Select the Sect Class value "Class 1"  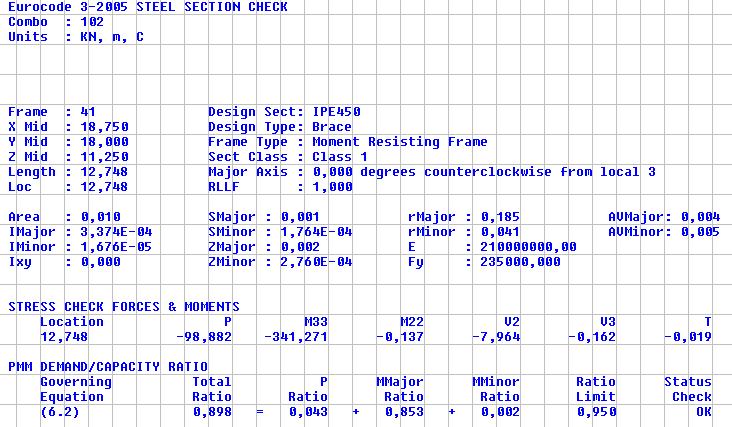click(x=340, y=157)
